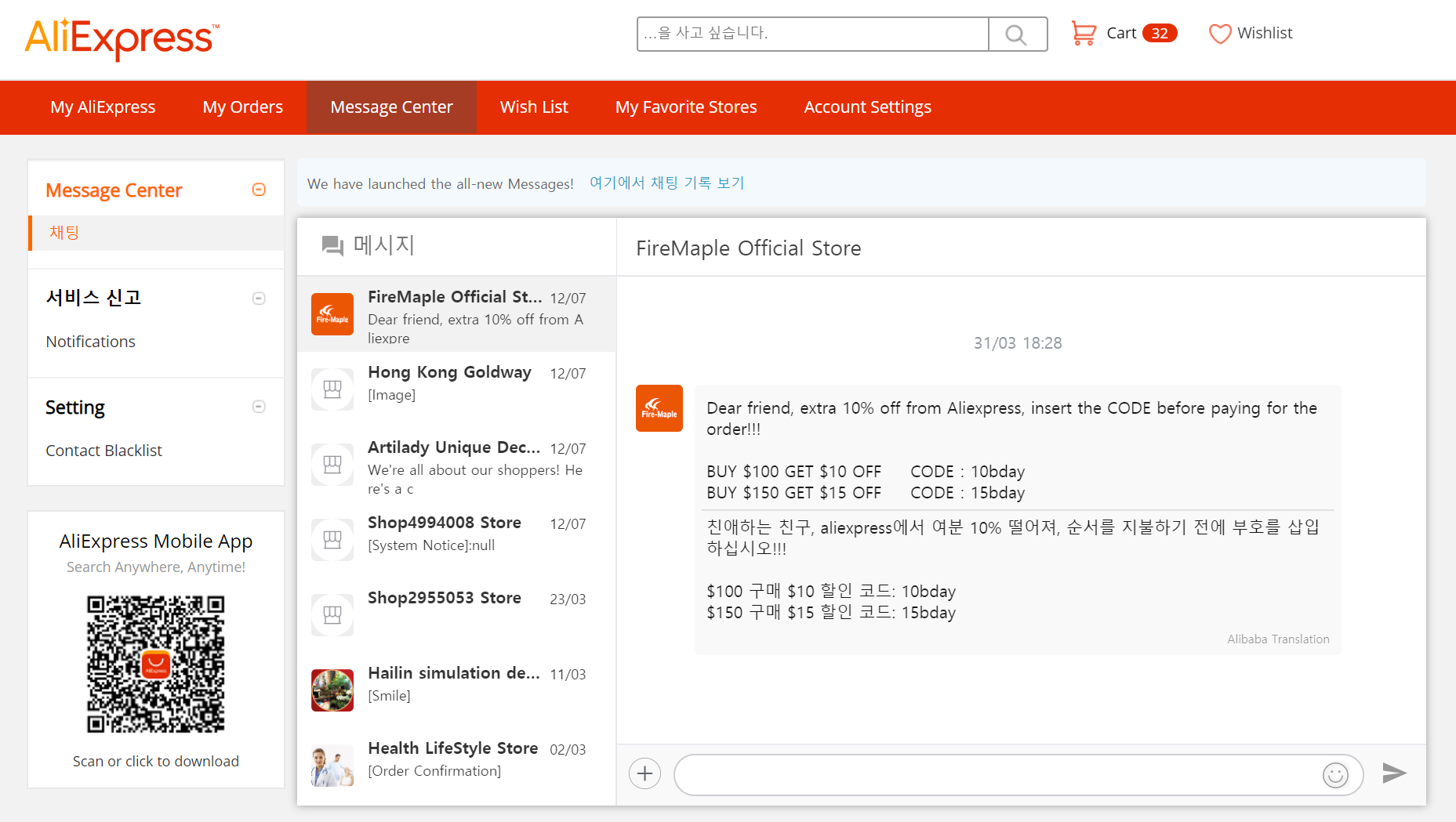Open the Hong Kong Goldway conversation
The height and width of the screenshot is (822, 1456).
pyautogui.click(x=456, y=389)
